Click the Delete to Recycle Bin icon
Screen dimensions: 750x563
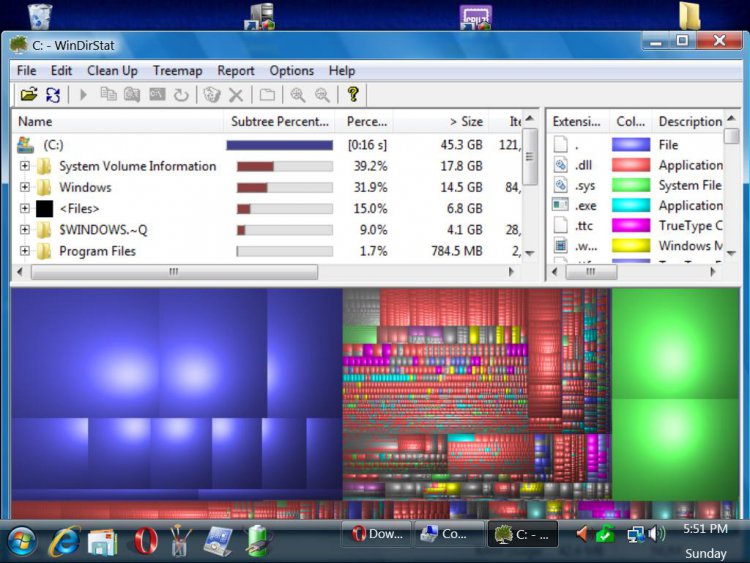click(x=211, y=95)
